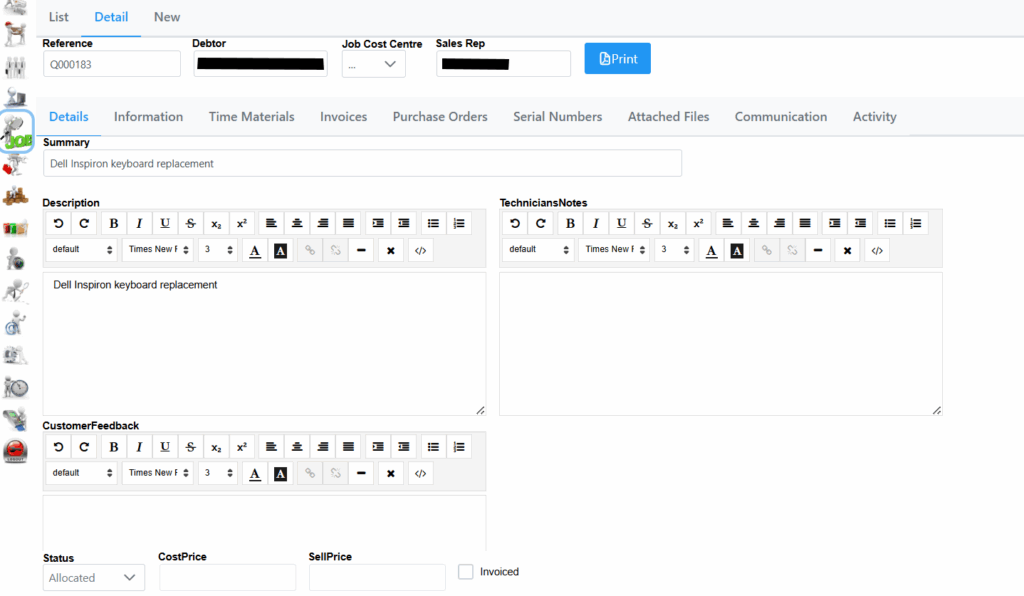The image size is (1024, 596).
Task: Click the code view icon in the Description toolbar
Action: point(420,250)
